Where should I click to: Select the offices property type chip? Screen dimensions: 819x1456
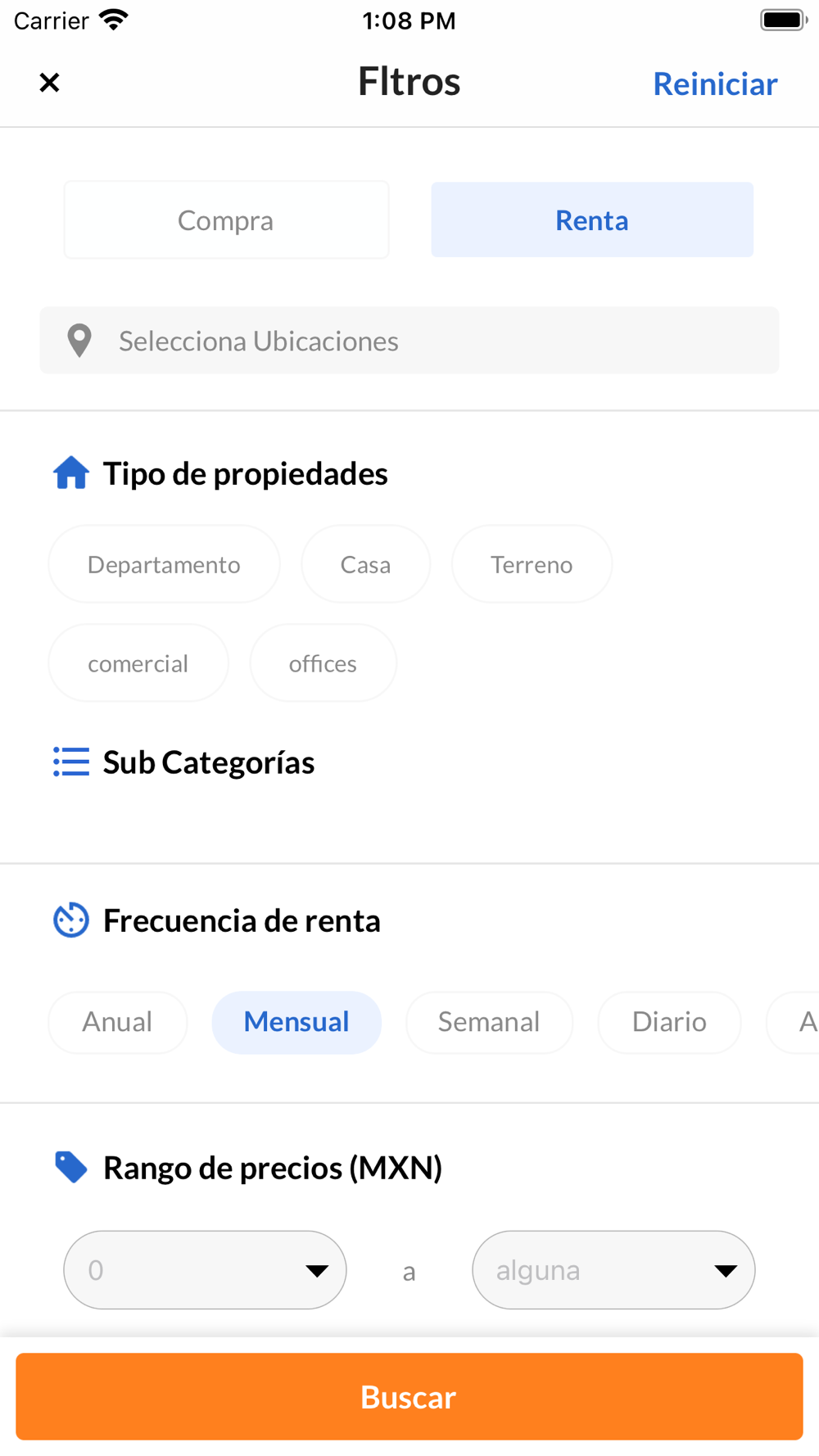pyautogui.click(x=323, y=663)
